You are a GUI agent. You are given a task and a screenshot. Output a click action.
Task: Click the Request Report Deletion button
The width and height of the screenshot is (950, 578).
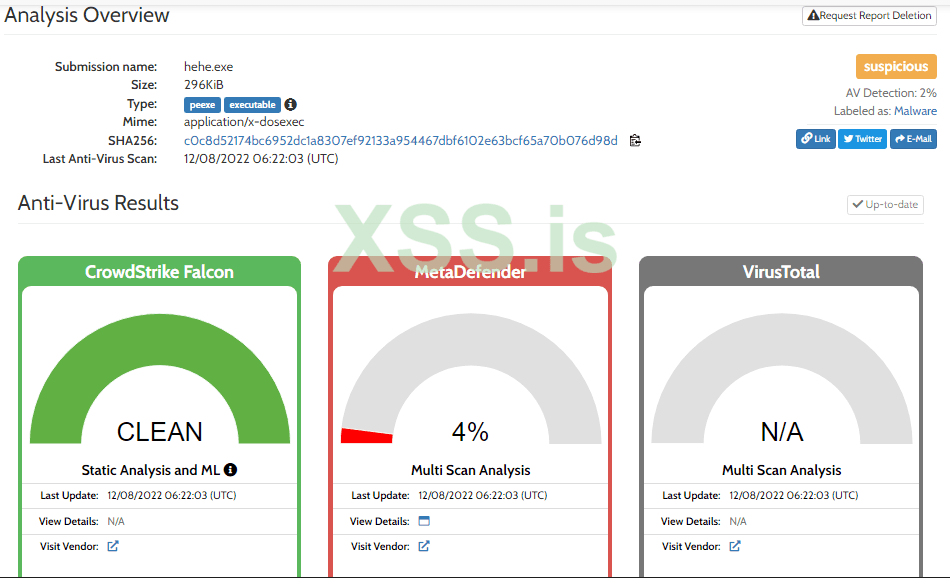click(x=869, y=16)
